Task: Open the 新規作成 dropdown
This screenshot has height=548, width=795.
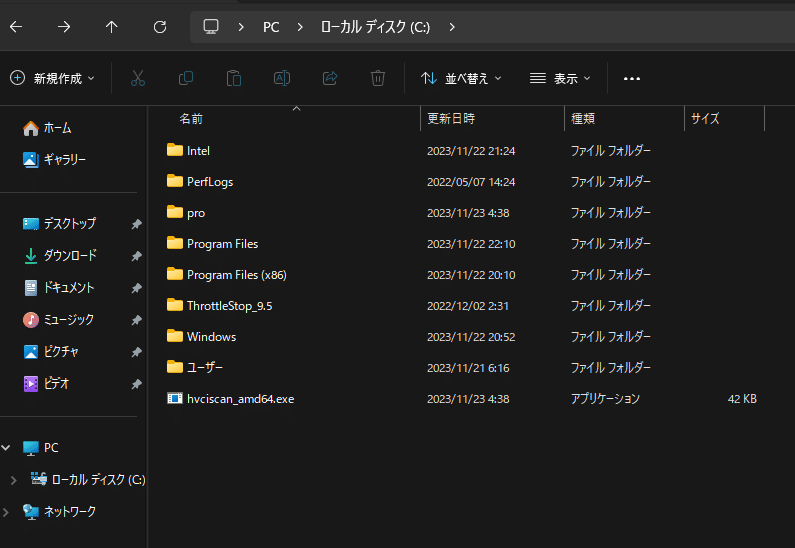Action: pos(52,79)
